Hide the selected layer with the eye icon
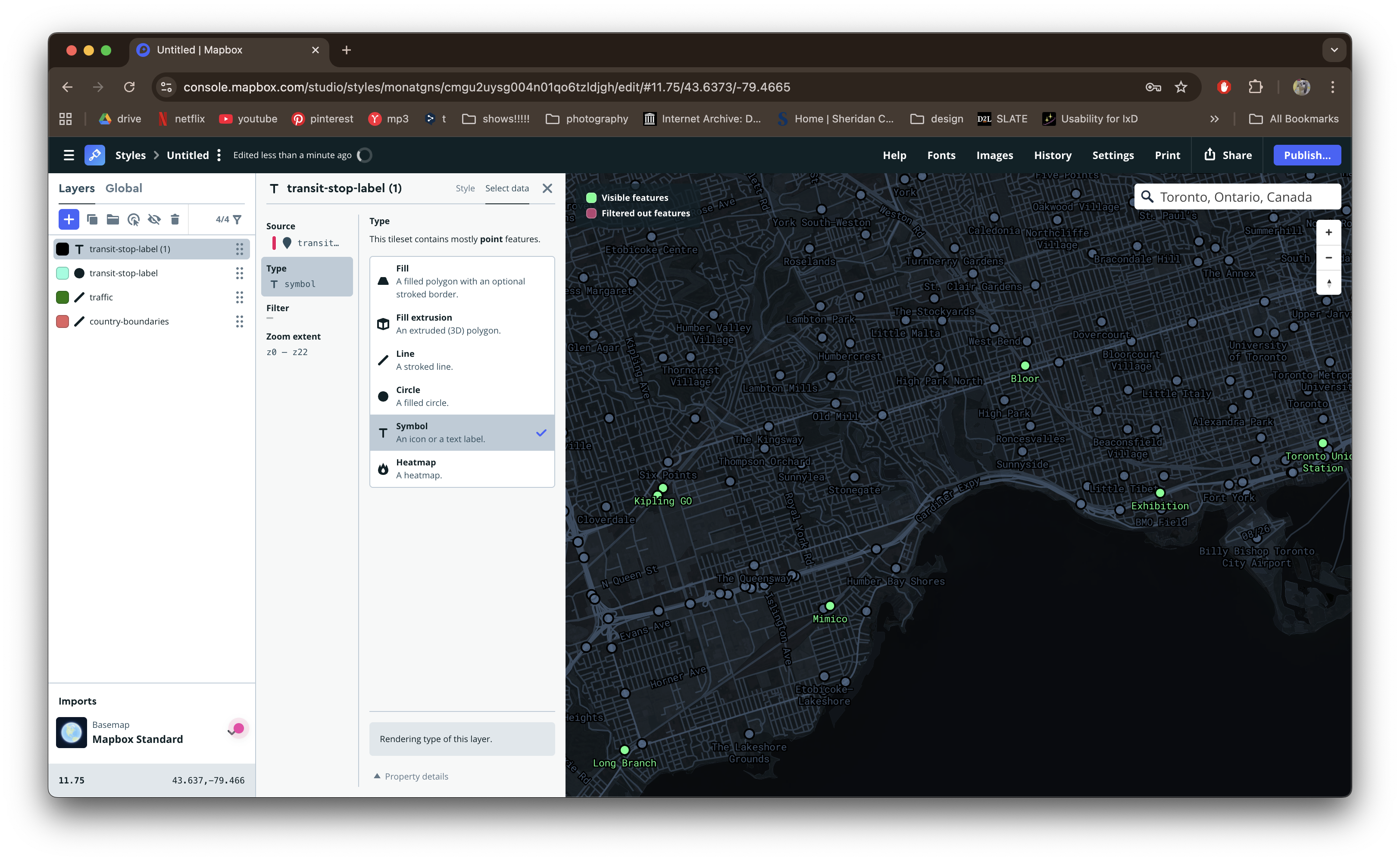This screenshot has width=1400, height=861. (154, 219)
